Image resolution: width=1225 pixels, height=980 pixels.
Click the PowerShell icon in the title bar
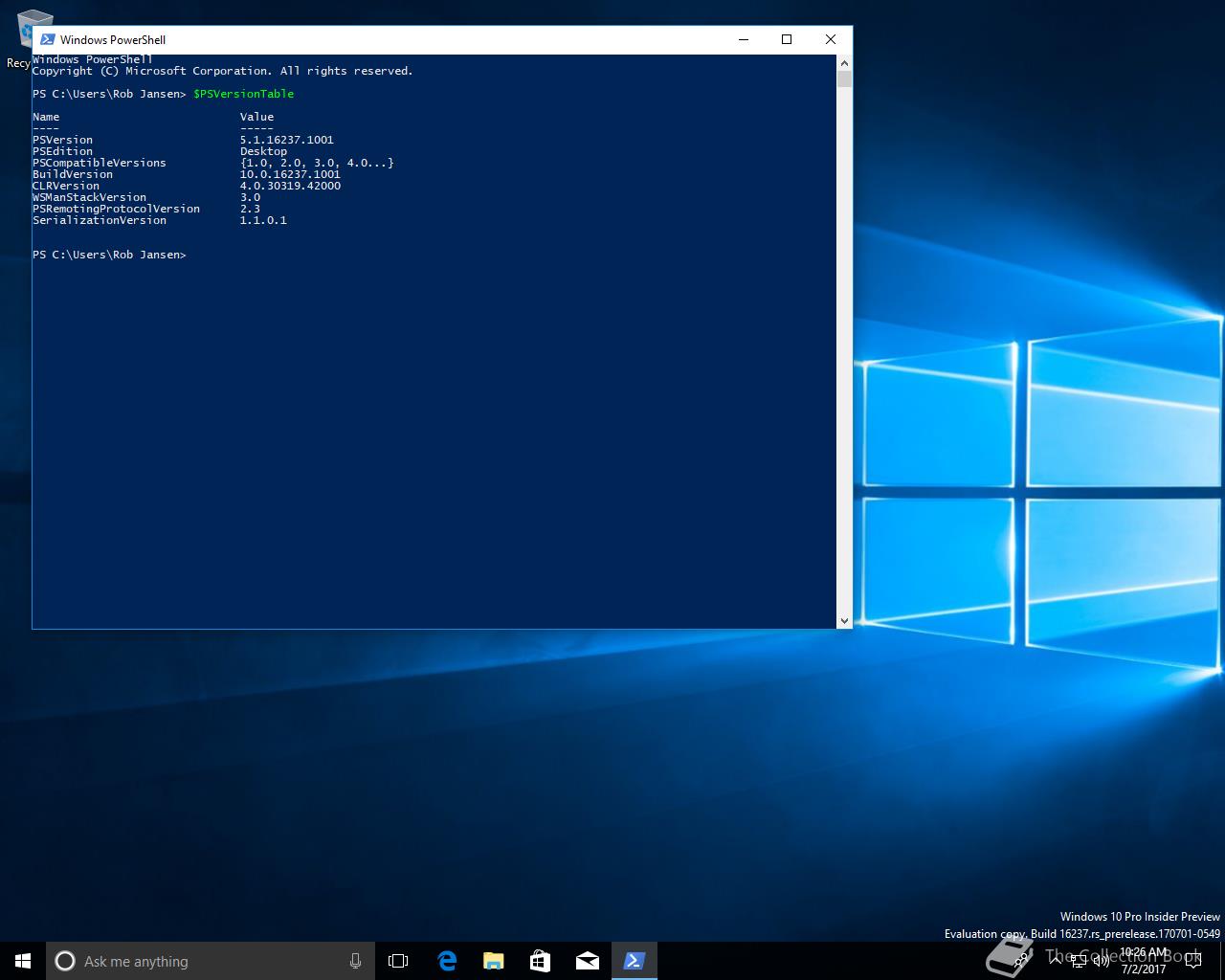[47, 39]
